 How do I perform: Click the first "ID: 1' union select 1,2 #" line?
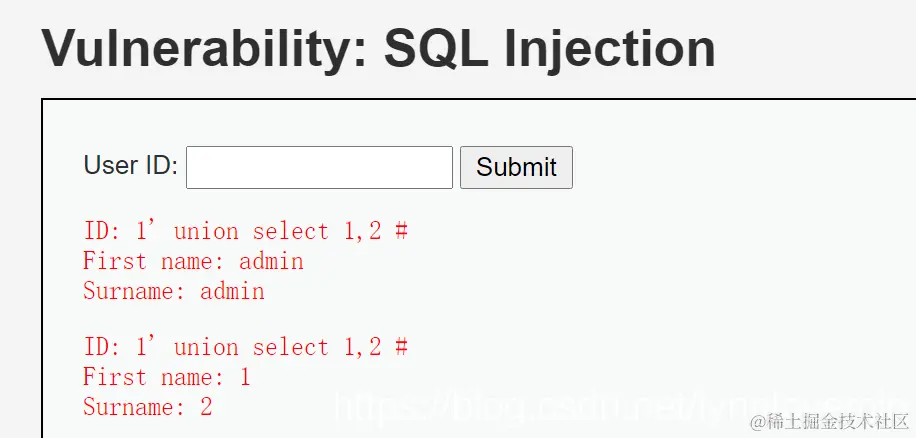[245, 231]
